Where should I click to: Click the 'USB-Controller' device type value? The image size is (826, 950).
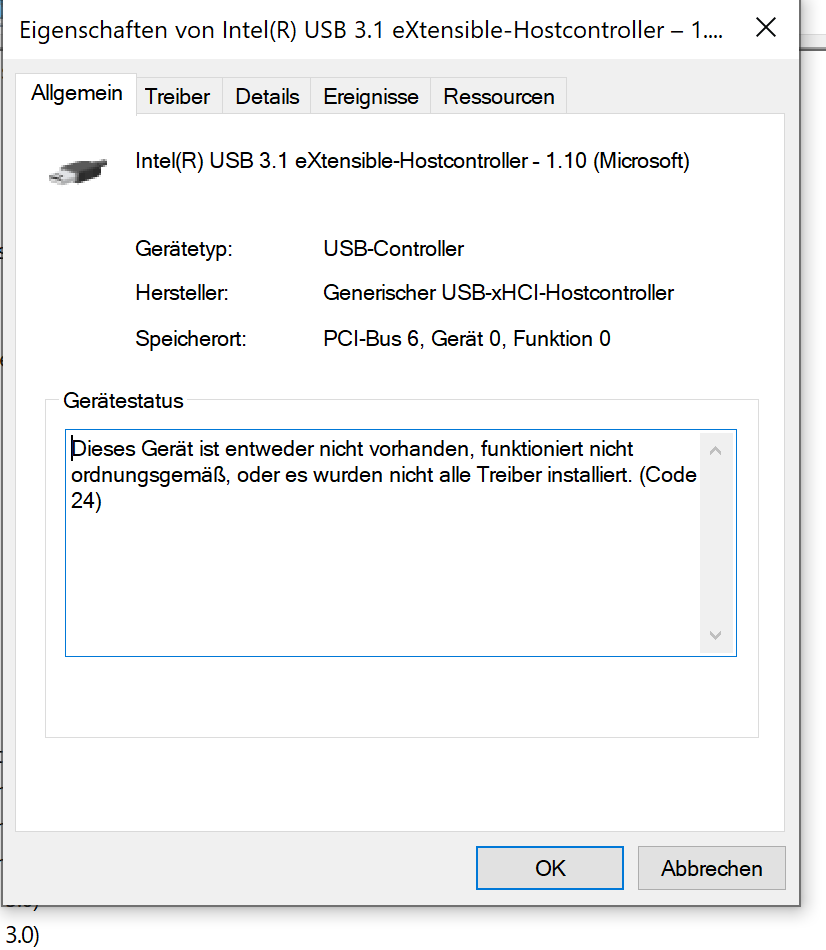[393, 249]
